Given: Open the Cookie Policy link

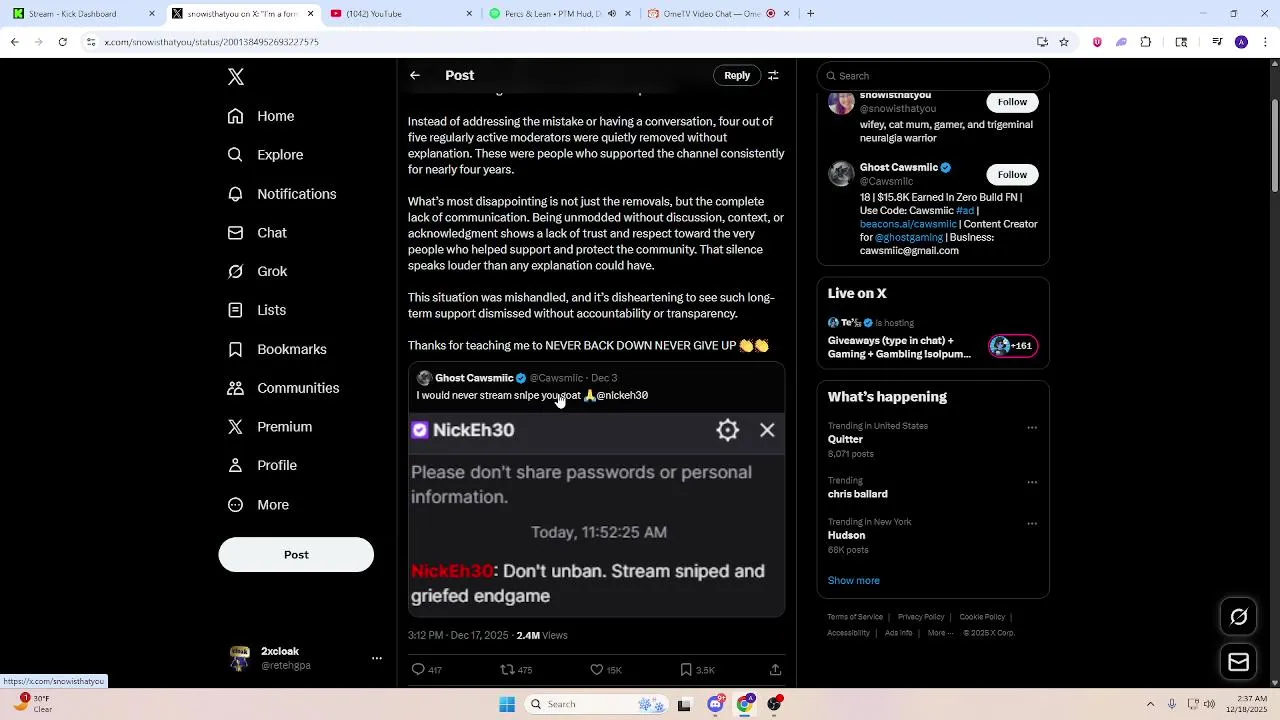Looking at the screenshot, I should click(x=982, y=617).
